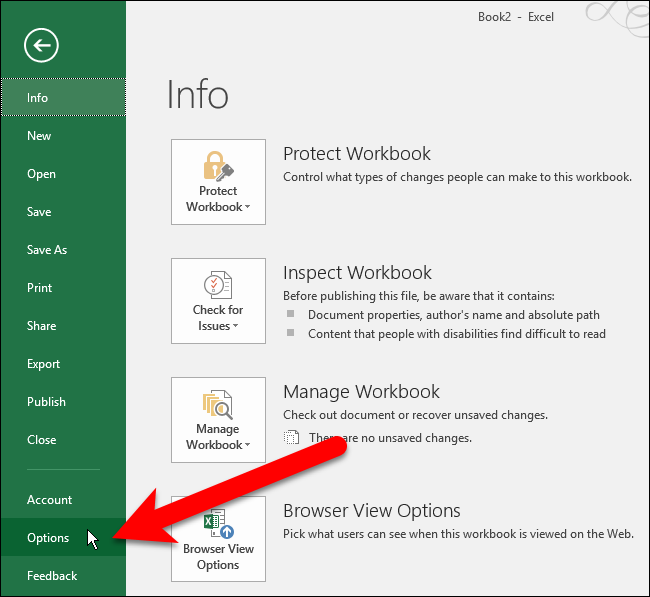Click 'Check out document or recover' text

point(415,415)
